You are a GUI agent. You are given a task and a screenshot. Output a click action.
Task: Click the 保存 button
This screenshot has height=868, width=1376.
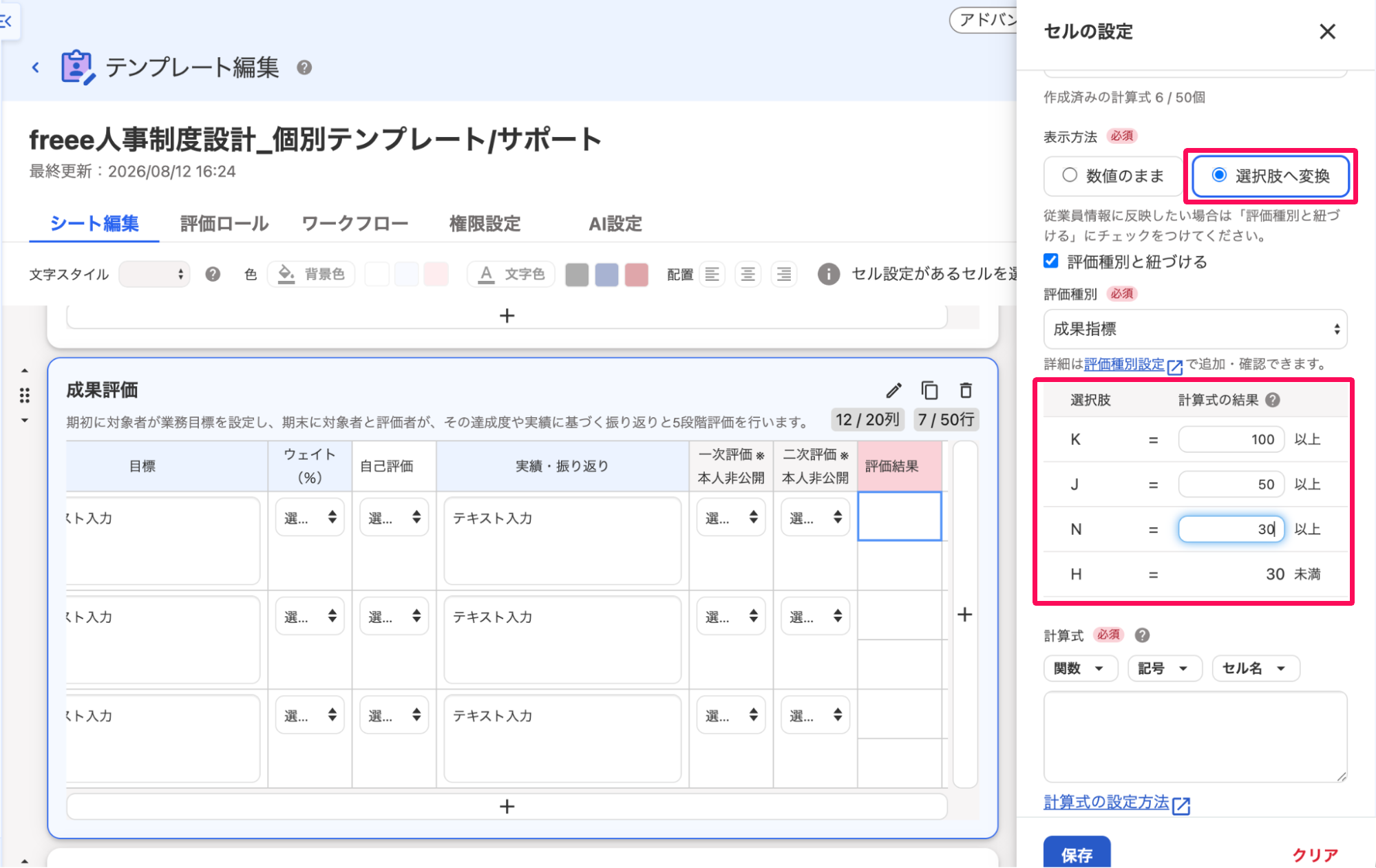[1077, 854]
